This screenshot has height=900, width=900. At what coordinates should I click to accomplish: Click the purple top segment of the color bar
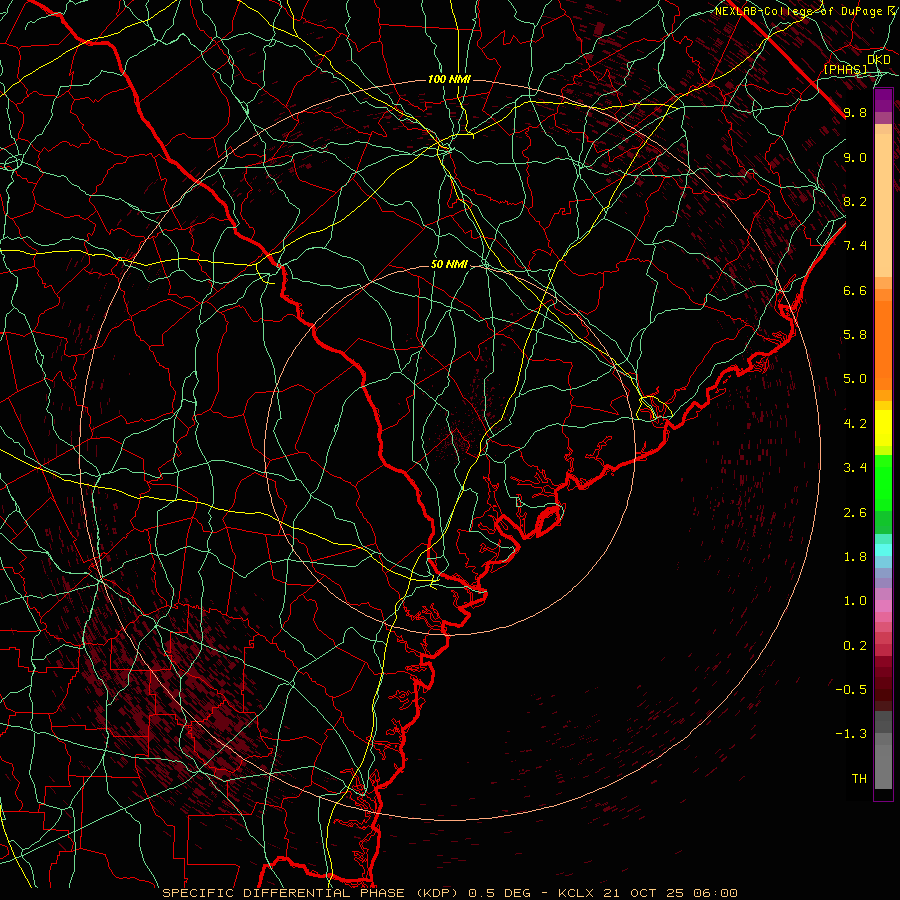883,101
